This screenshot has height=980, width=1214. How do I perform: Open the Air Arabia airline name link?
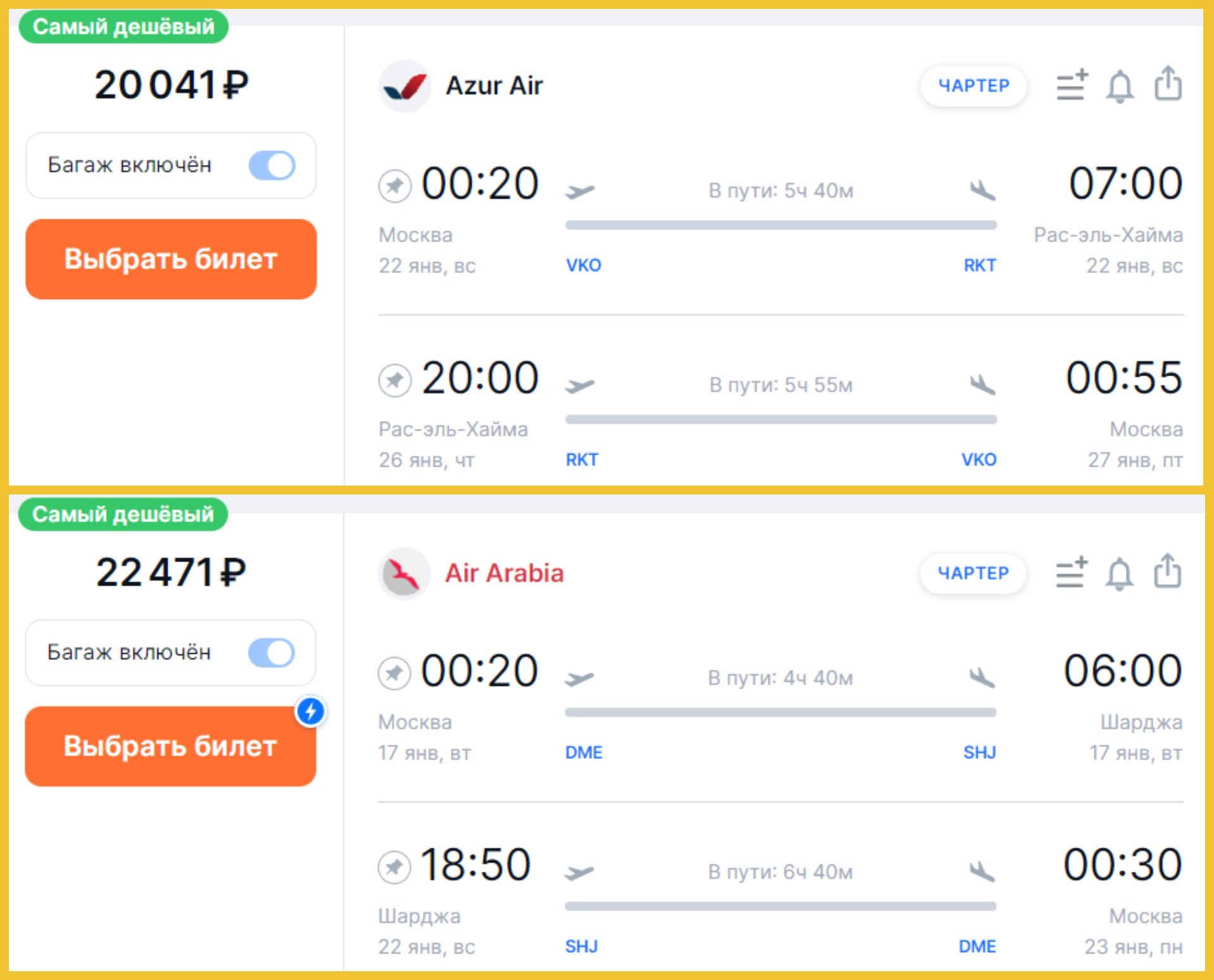(504, 573)
